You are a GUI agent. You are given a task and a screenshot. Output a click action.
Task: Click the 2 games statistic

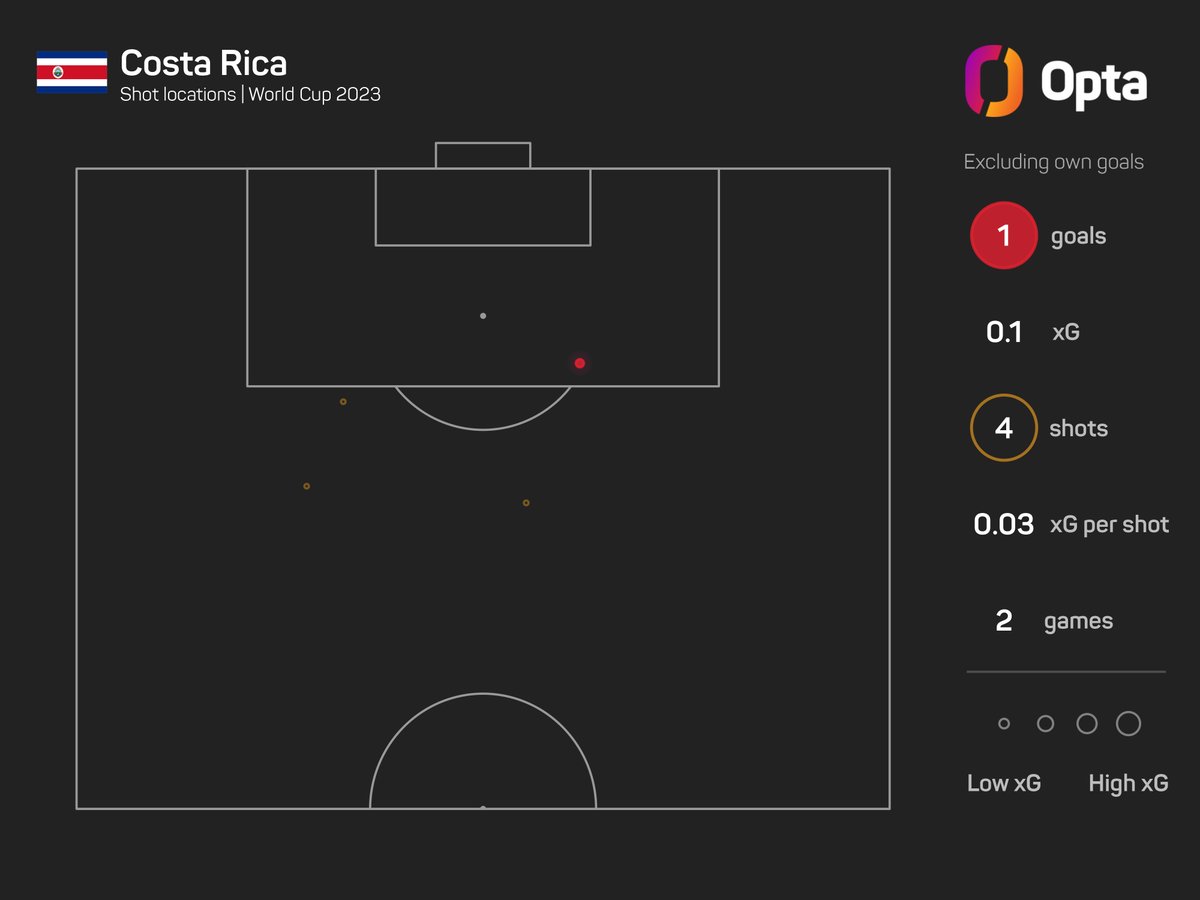tap(1004, 621)
